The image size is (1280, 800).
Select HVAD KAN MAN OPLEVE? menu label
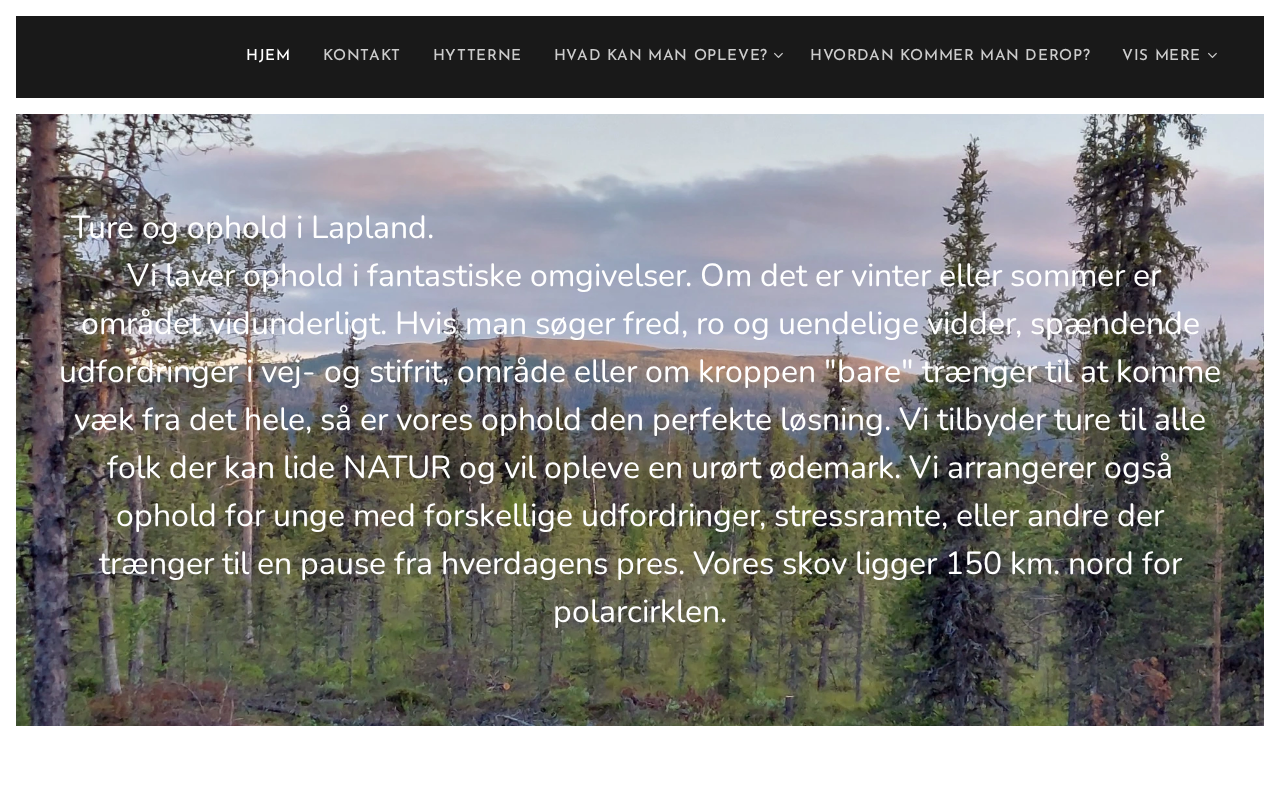click(x=660, y=56)
